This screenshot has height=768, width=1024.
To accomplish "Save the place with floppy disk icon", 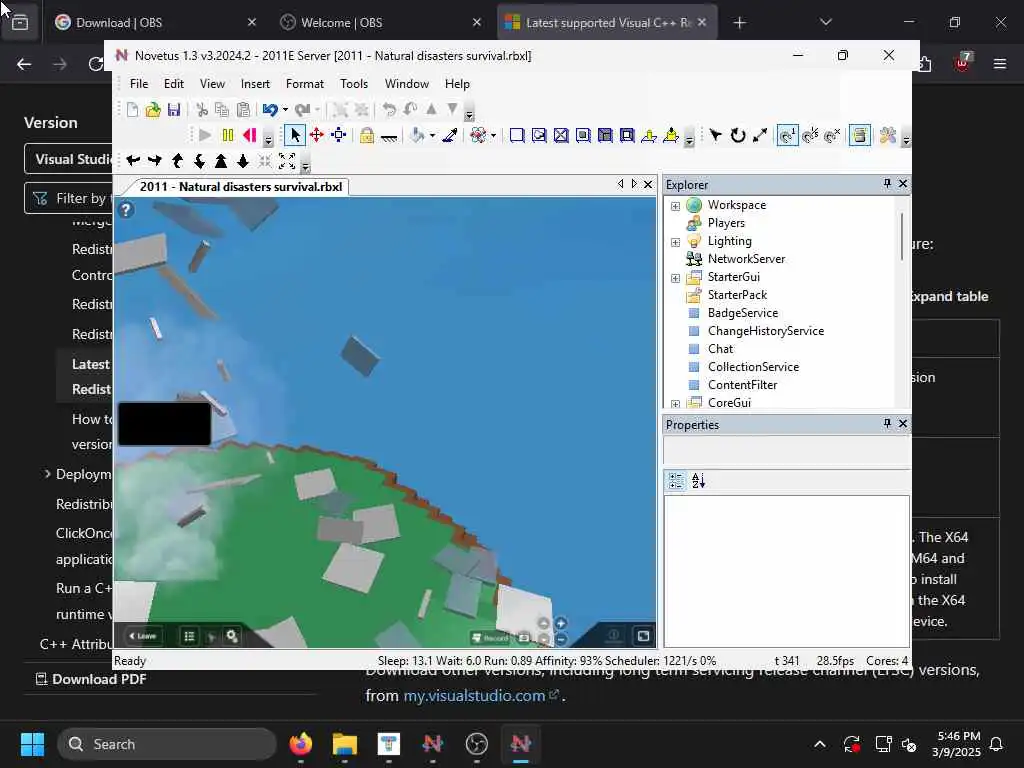I will pyautogui.click(x=174, y=110).
